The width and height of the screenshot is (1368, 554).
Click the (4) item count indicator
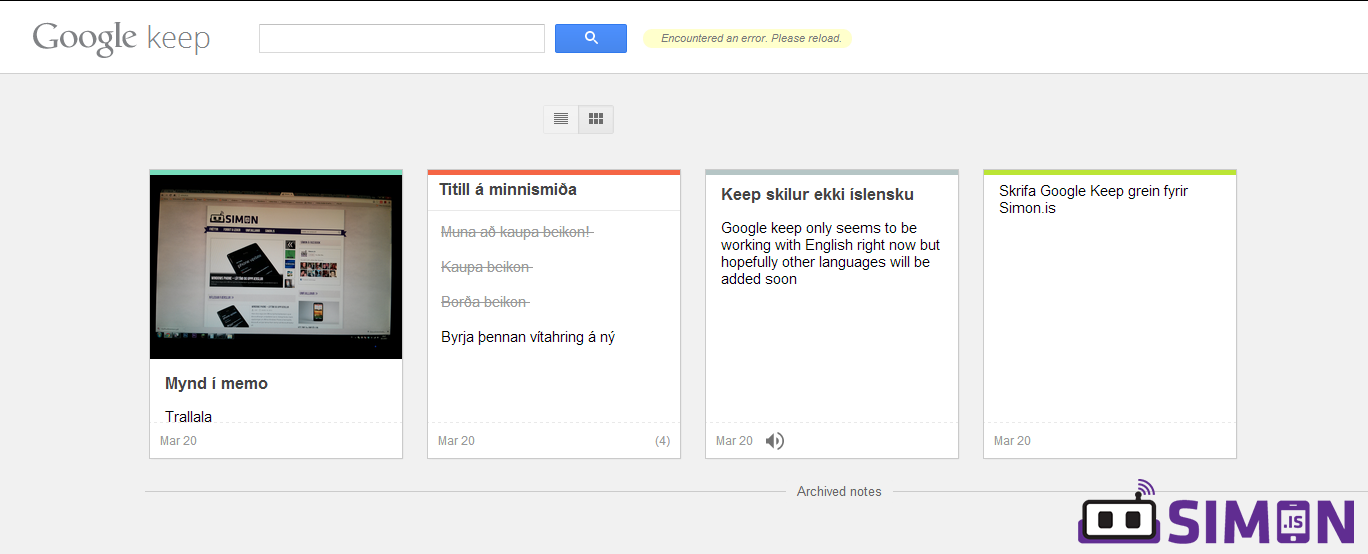coord(662,441)
